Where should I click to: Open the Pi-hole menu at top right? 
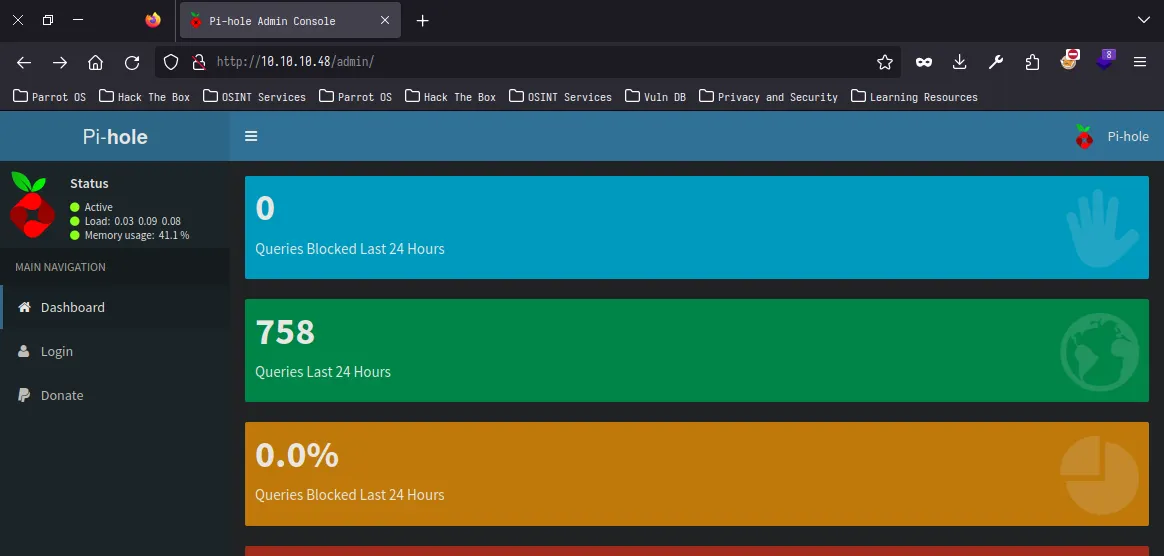tap(1112, 136)
